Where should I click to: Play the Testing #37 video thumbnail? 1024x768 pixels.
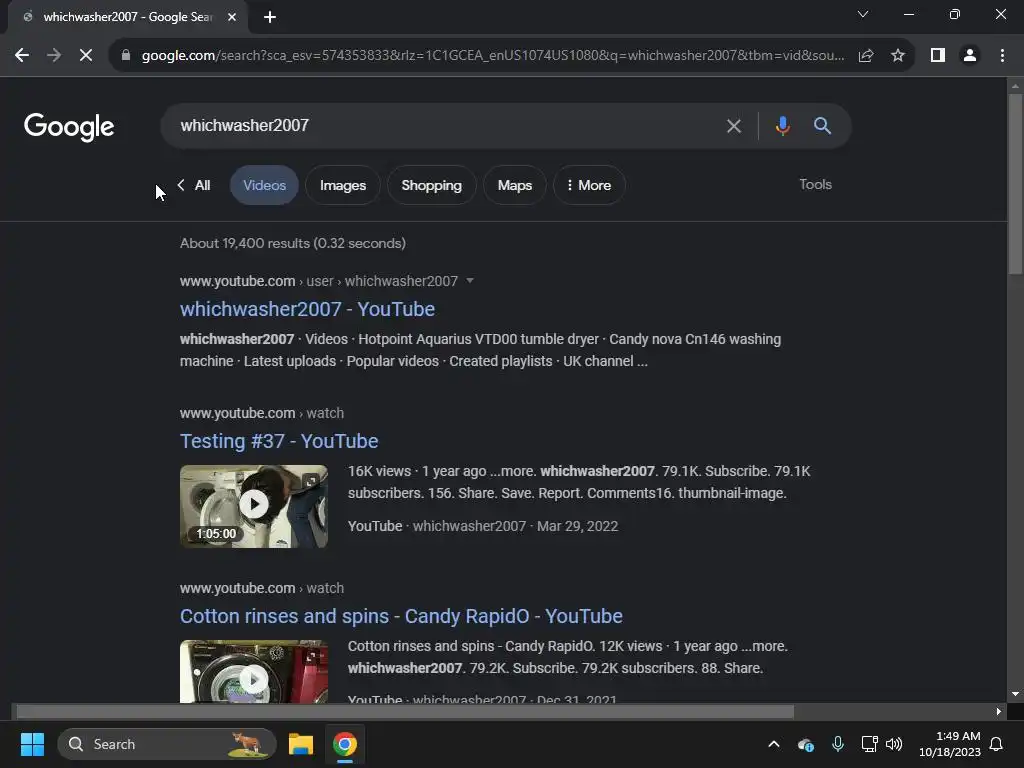(x=254, y=506)
